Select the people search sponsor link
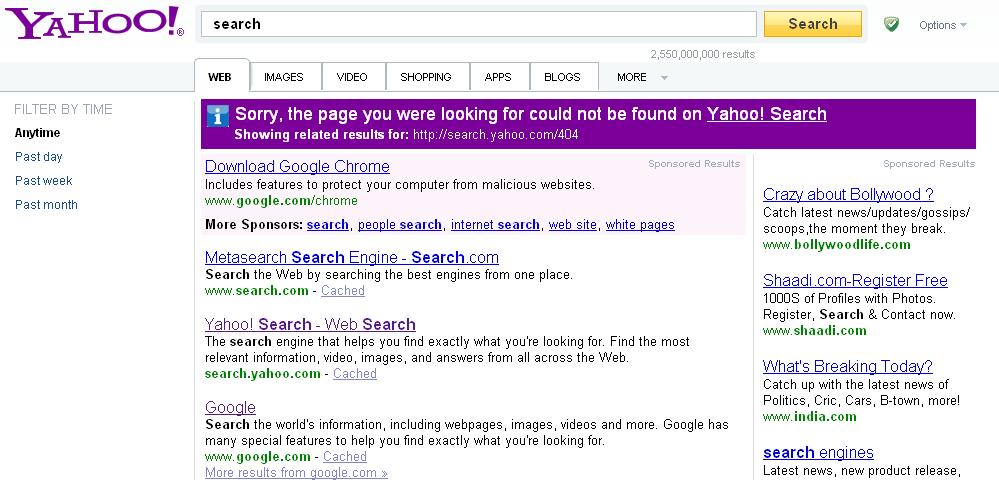The height and width of the screenshot is (480, 999). (400, 225)
